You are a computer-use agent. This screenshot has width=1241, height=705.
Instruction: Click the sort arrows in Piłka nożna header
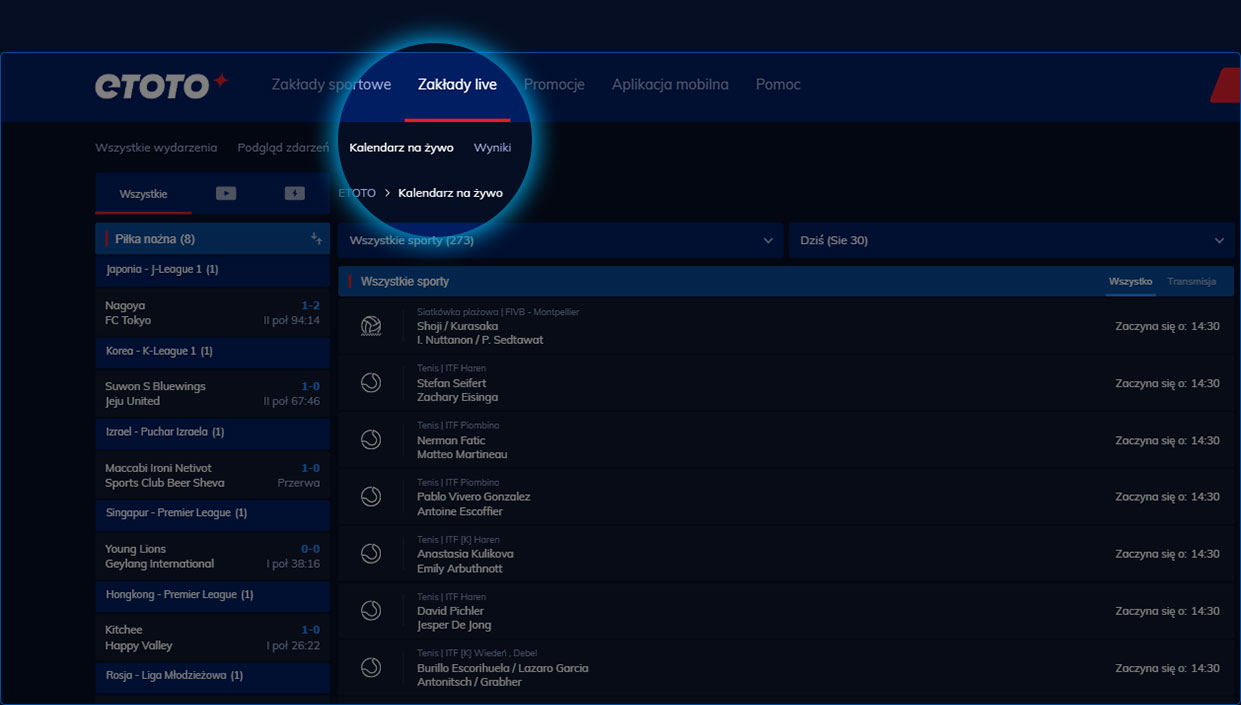pyautogui.click(x=316, y=239)
